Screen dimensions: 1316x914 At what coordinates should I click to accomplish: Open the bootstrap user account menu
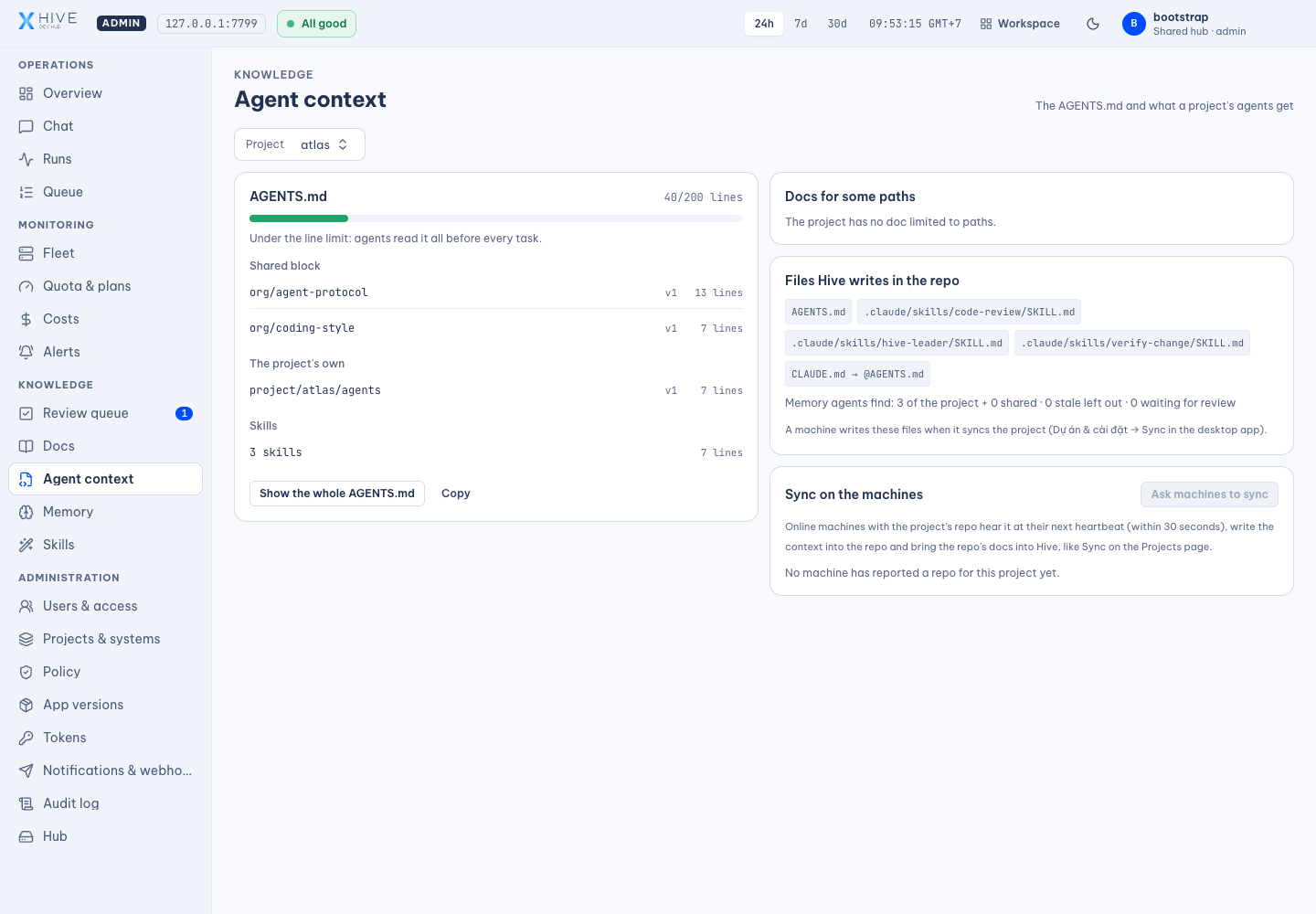click(x=1184, y=24)
